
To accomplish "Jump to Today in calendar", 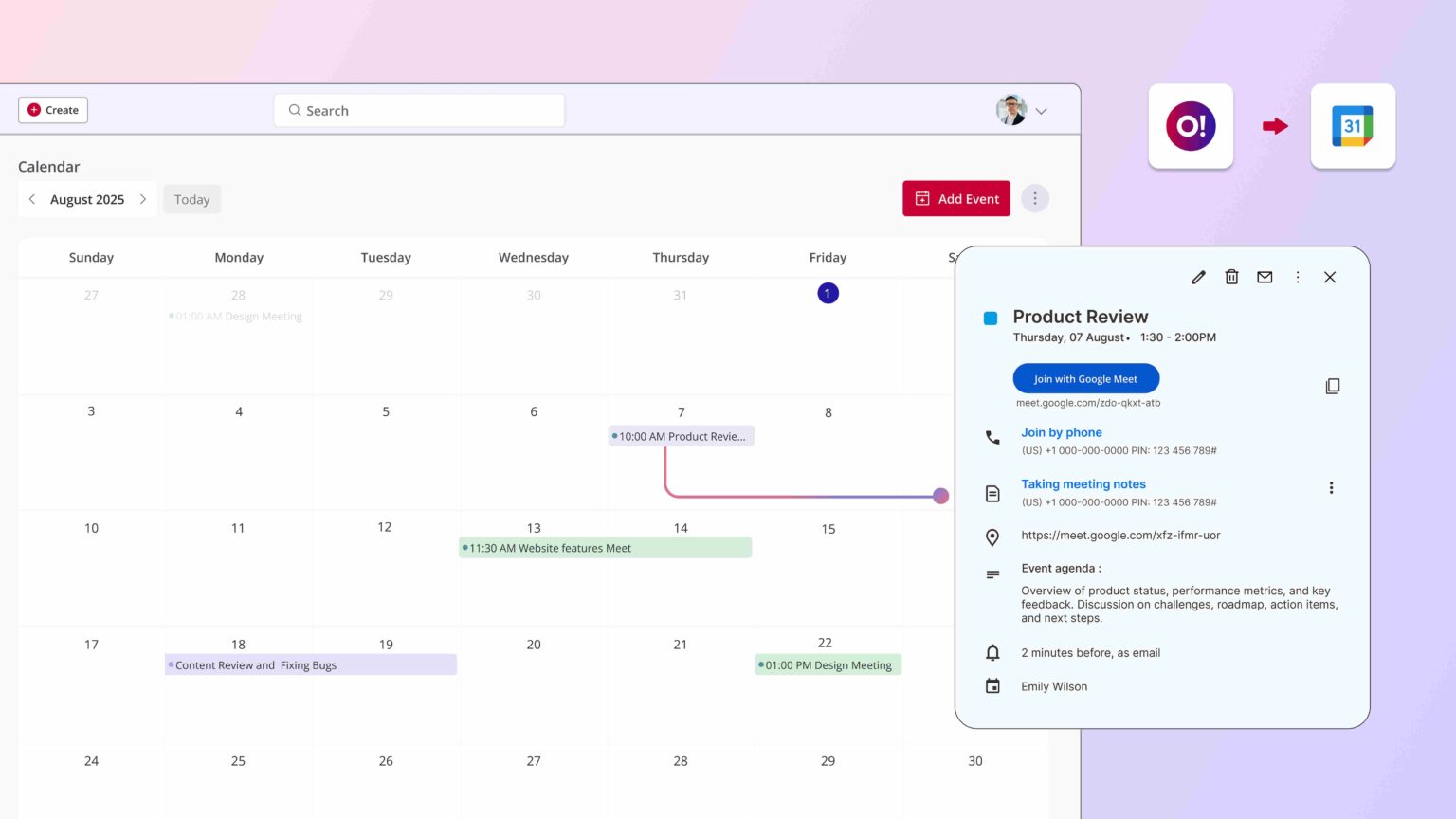I will 191,200.
